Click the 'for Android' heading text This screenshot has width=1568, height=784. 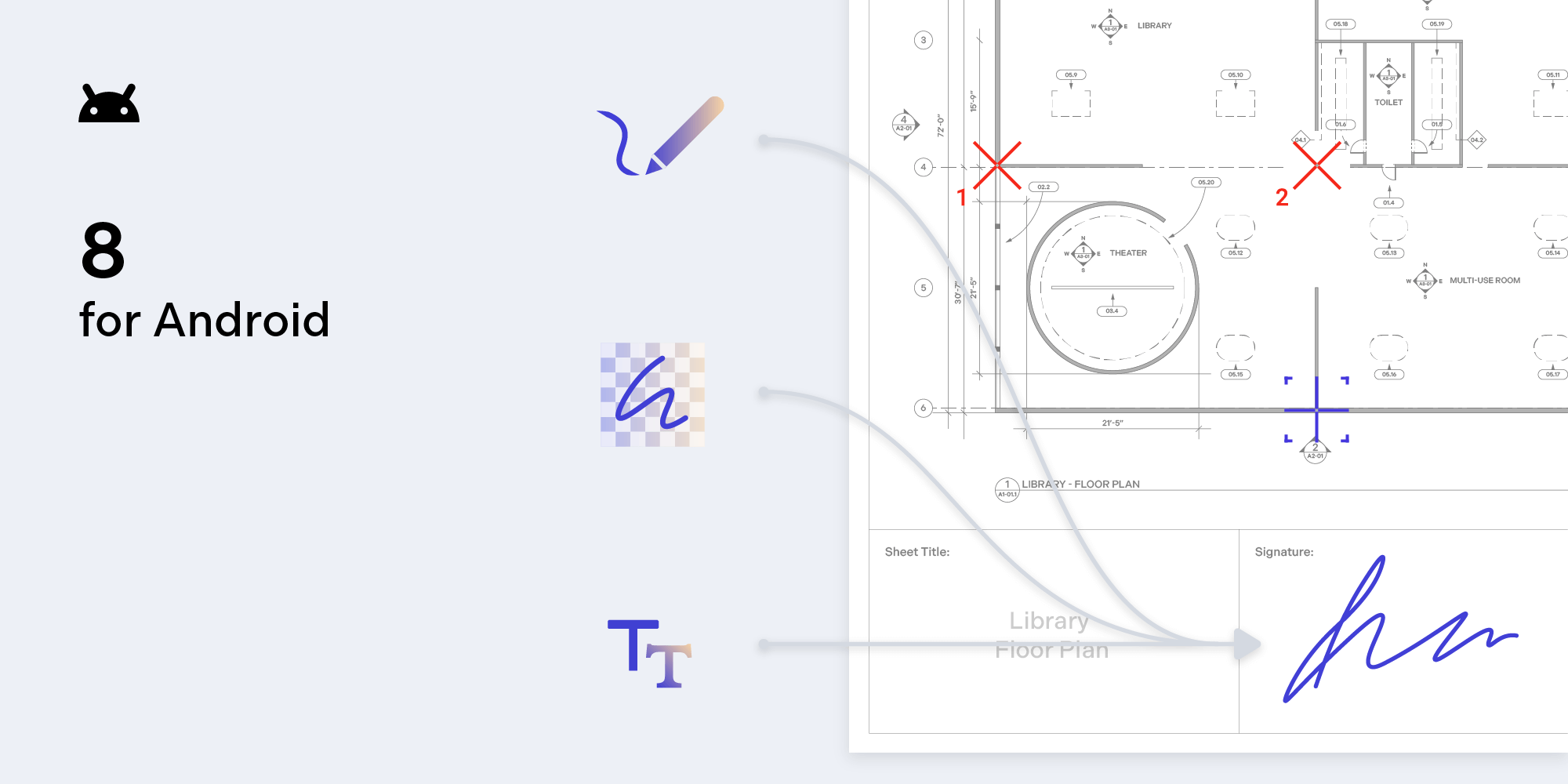point(205,321)
